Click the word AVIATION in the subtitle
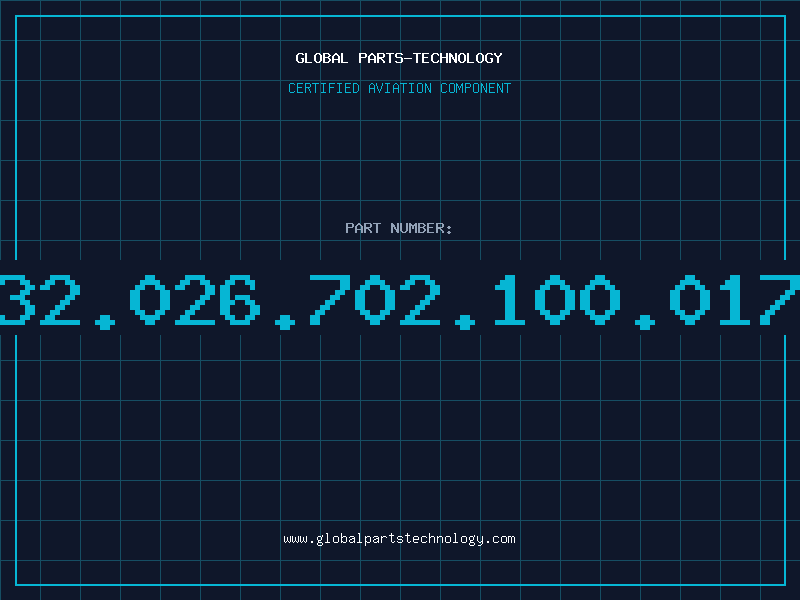The image size is (800, 600). click(399, 88)
